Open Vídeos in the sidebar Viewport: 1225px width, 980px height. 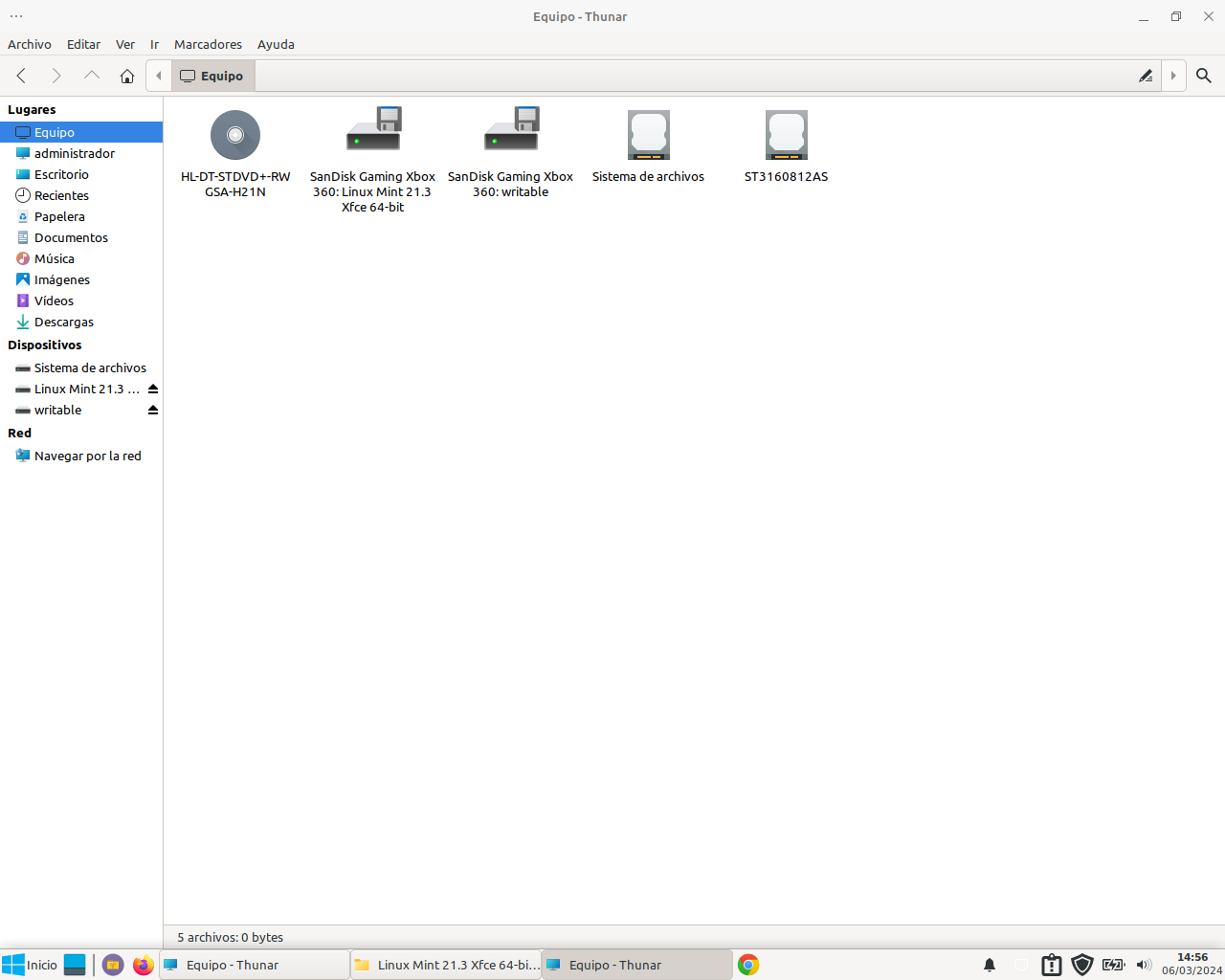(x=81, y=301)
